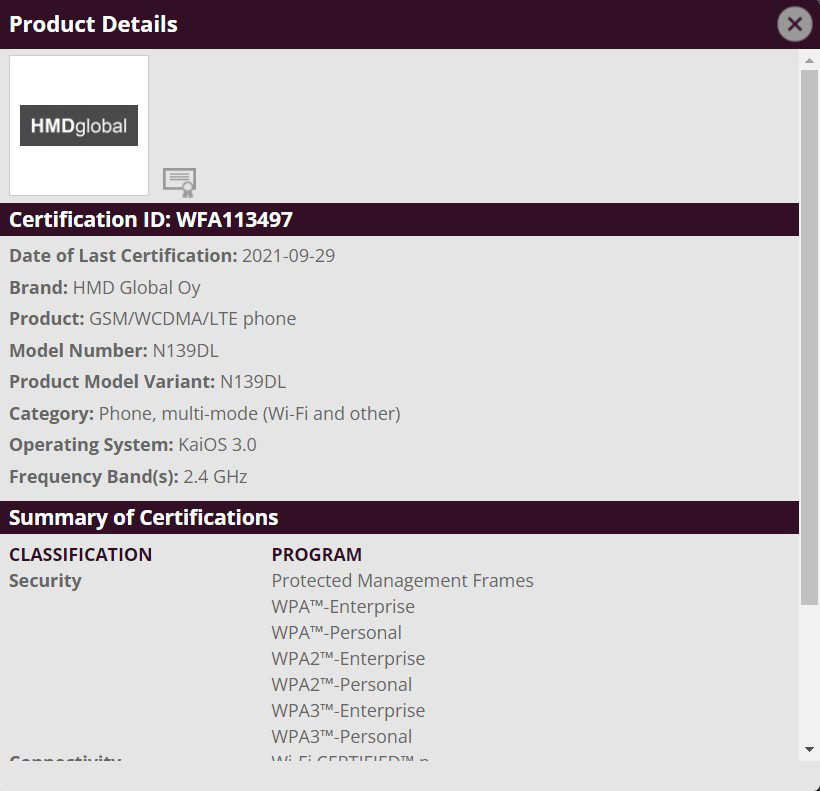Click the Protected Management Frames entry
This screenshot has height=791, width=820.
[402, 581]
